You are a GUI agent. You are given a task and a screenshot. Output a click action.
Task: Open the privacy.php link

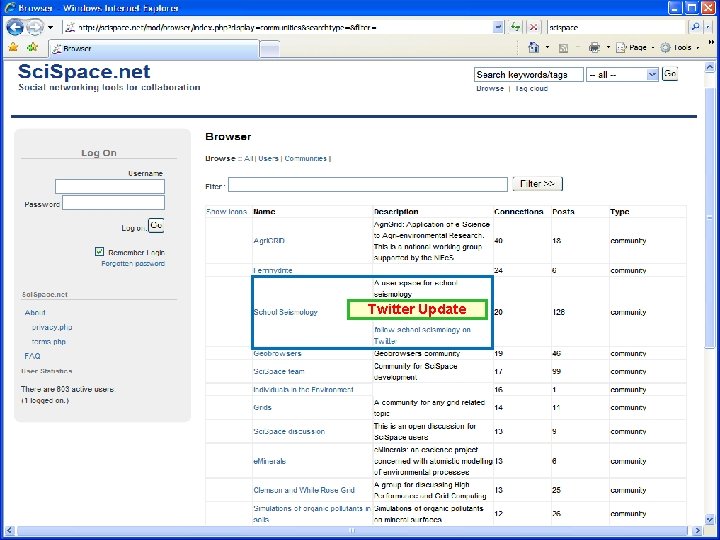(x=52, y=327)
